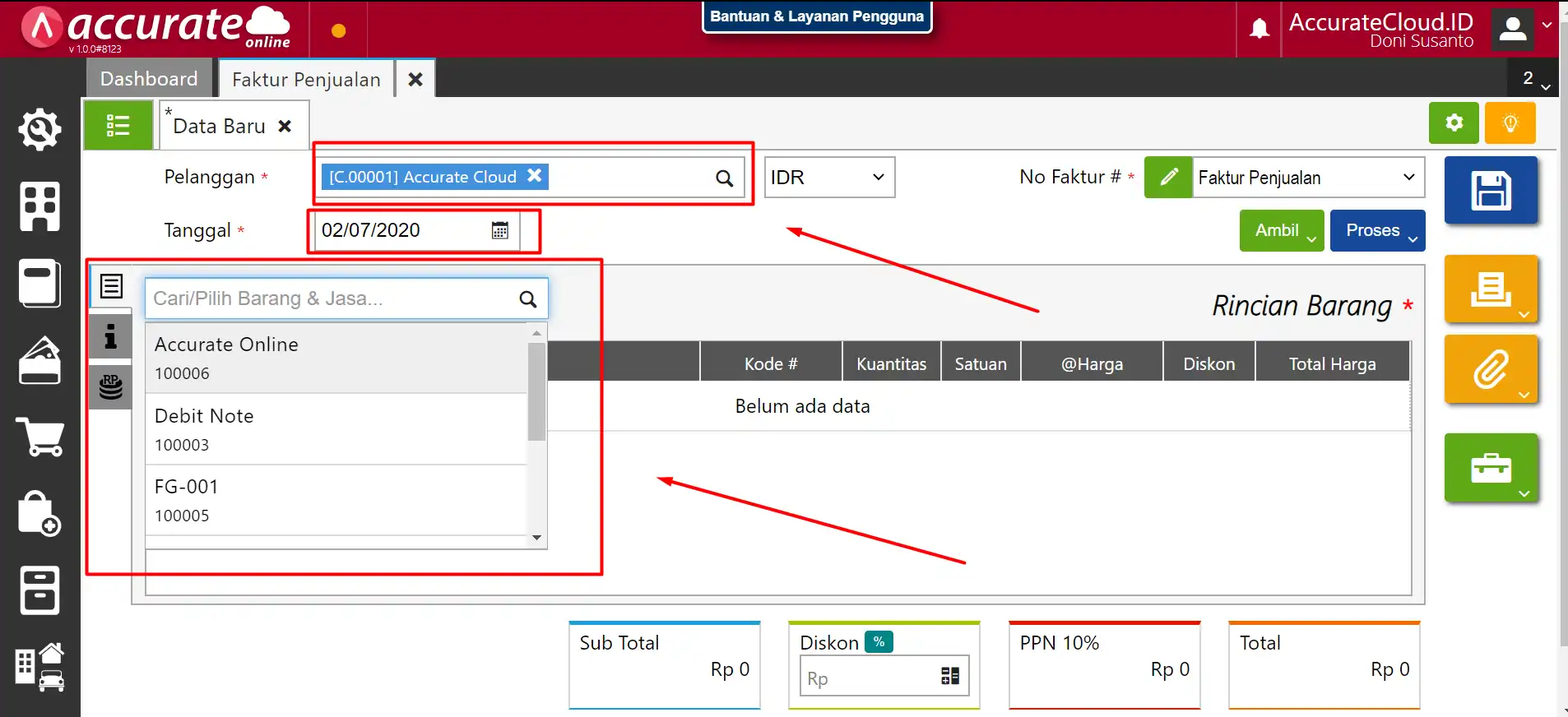Image resolution: width=1568 pixels, height=717 pixels.
Task: Click the green pencil invoice number button
Action: tap(1168, 177)
